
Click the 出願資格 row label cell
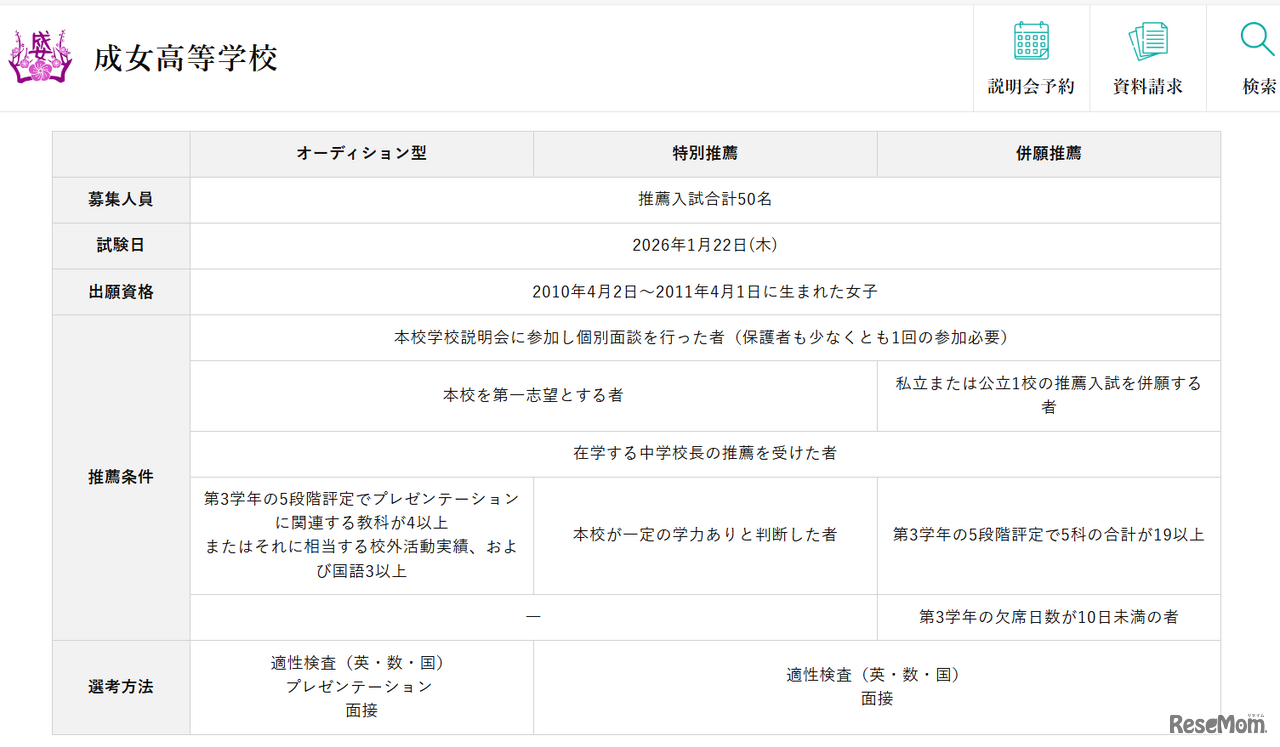pos(121,291)
